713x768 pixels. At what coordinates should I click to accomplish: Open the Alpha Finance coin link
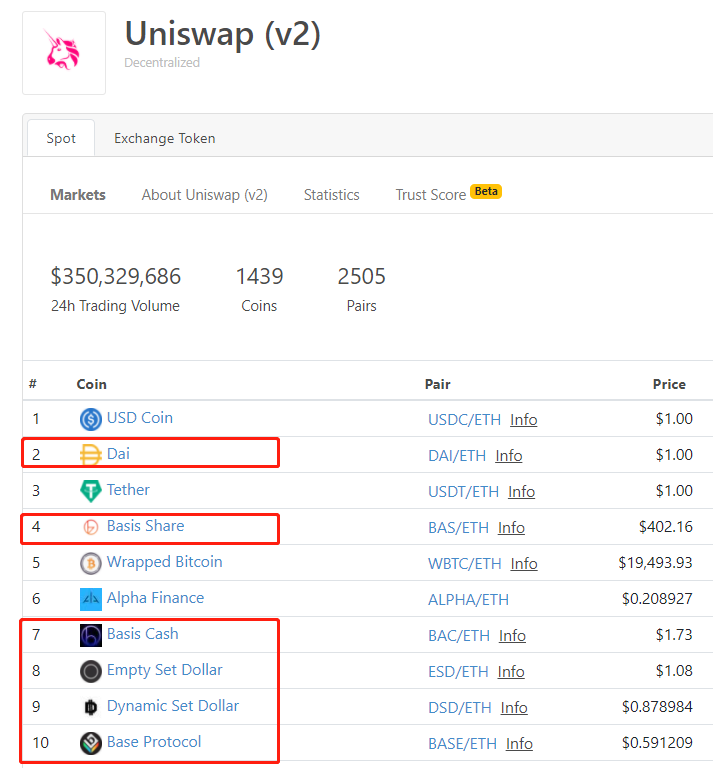[155, 598]
